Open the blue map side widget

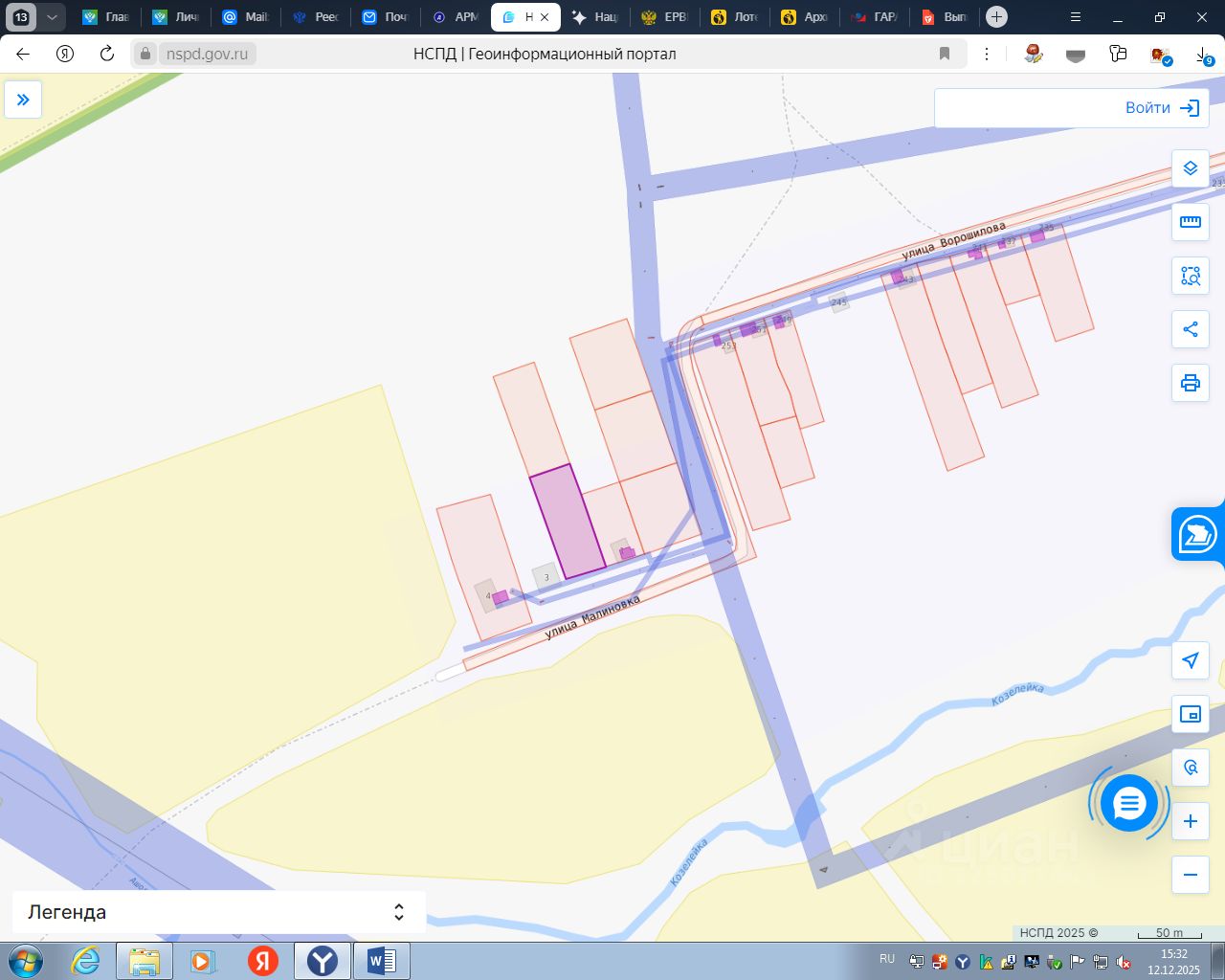click(1197, 534)
